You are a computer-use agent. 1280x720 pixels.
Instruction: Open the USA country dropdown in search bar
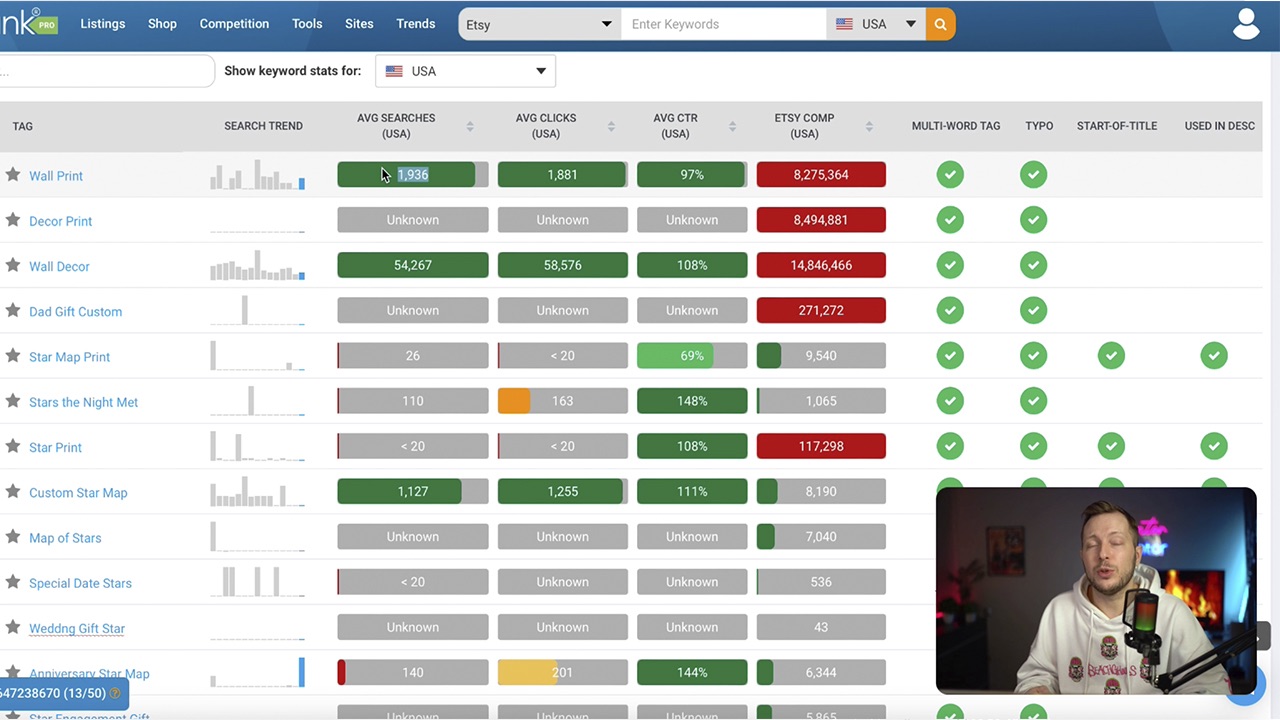876,24
